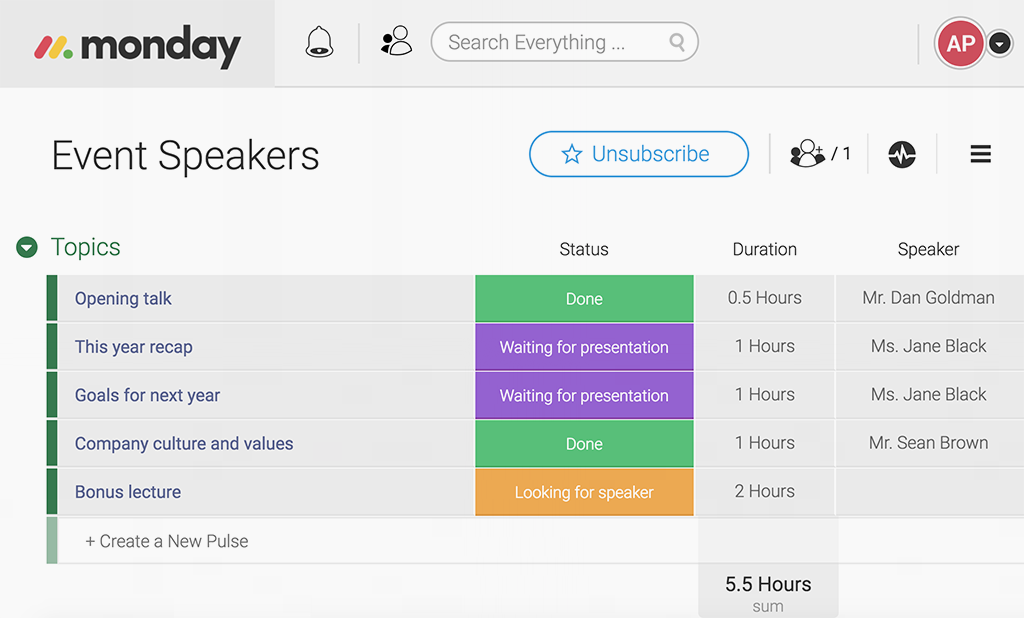Open the This year recap pulse

(x=133, y=347)
